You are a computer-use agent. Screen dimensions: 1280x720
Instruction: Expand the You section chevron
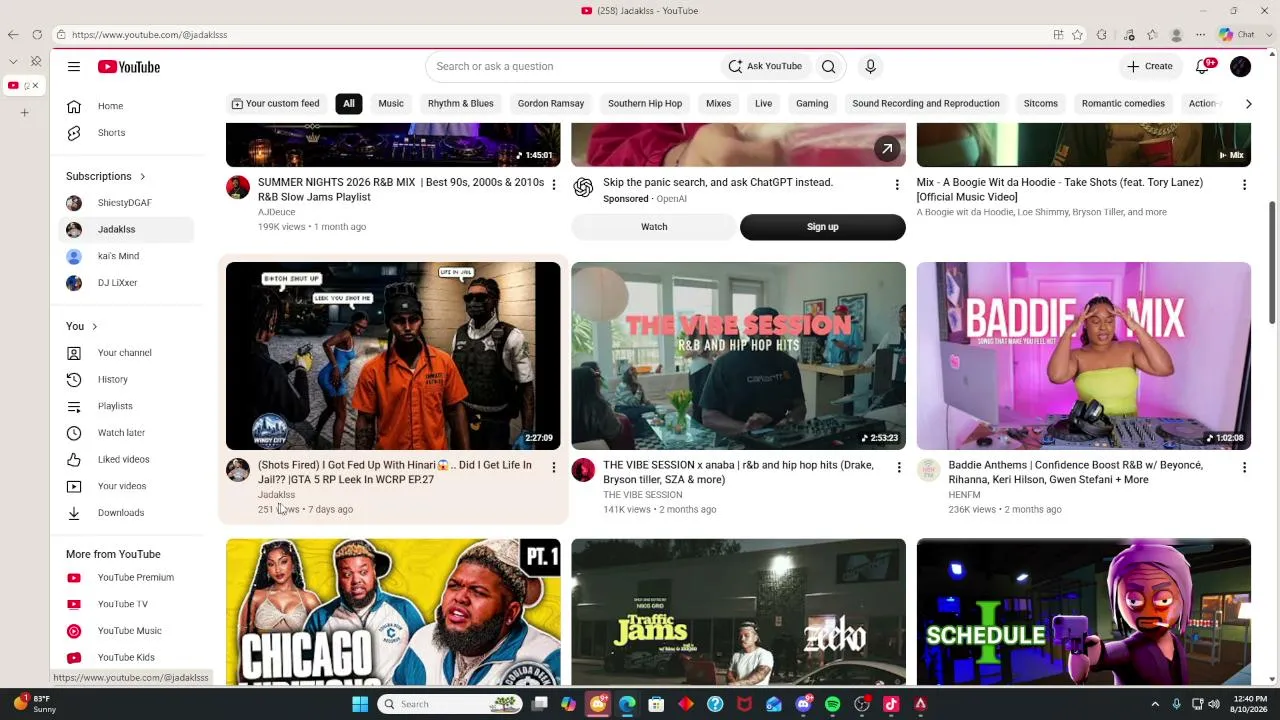(x=95, y=327)
